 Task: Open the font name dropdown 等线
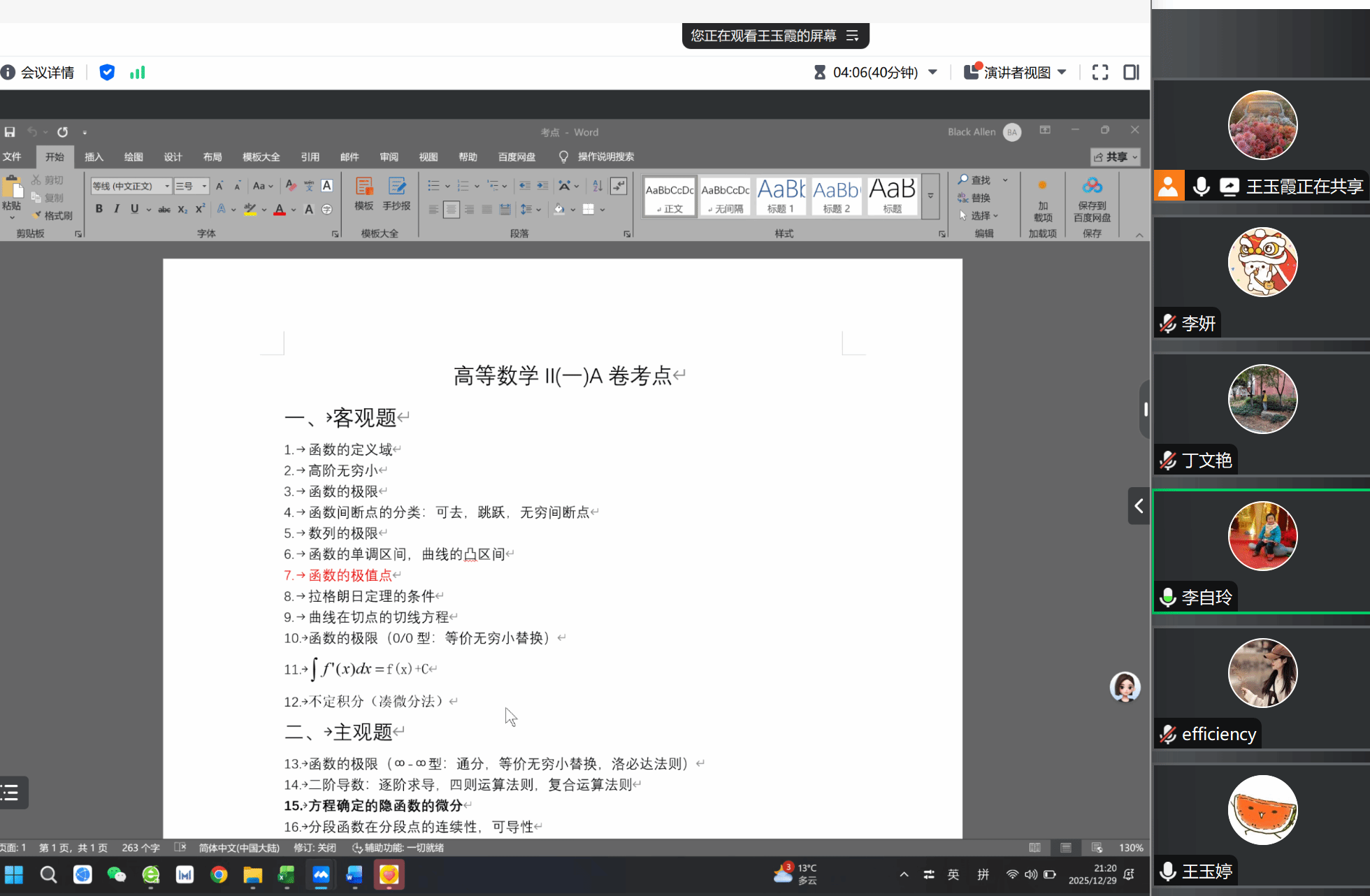click(x=167, y=186)
